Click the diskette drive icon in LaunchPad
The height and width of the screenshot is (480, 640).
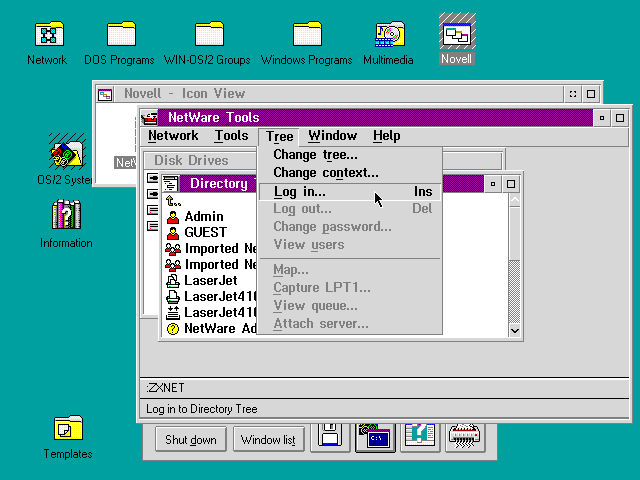330,437
